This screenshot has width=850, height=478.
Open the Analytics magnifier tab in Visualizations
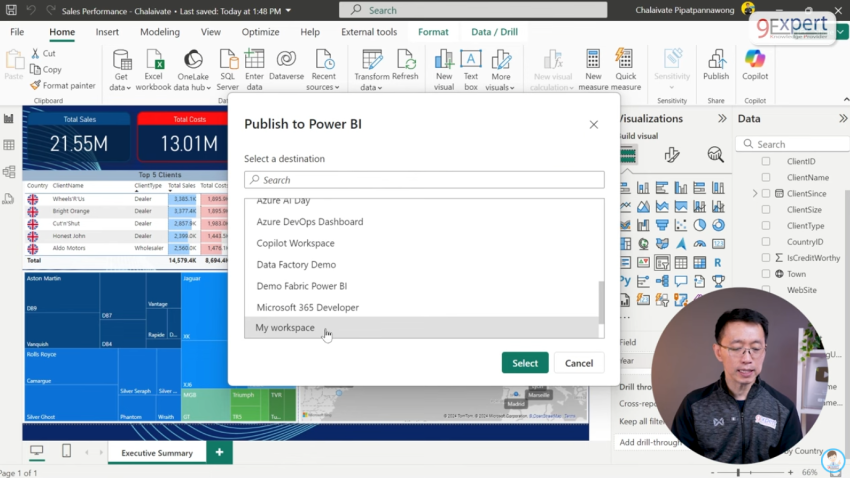click(x=716, y=155)
